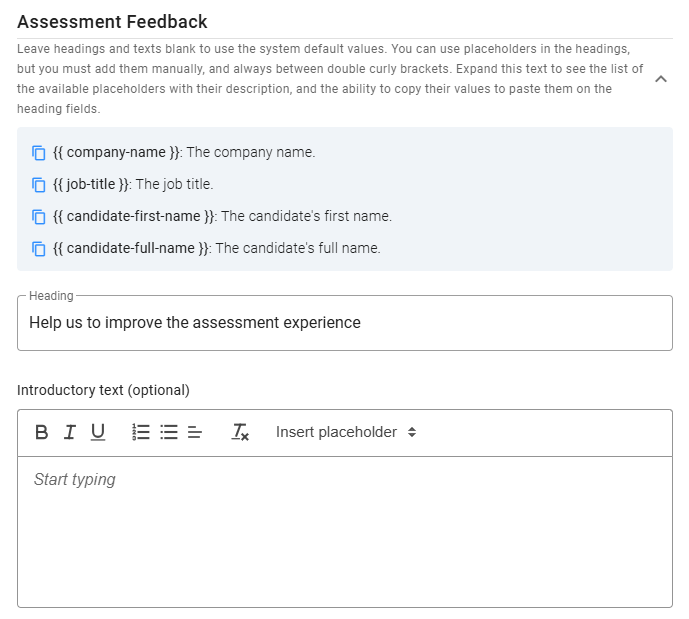Open the Insert placeholder dropdown

336,432
